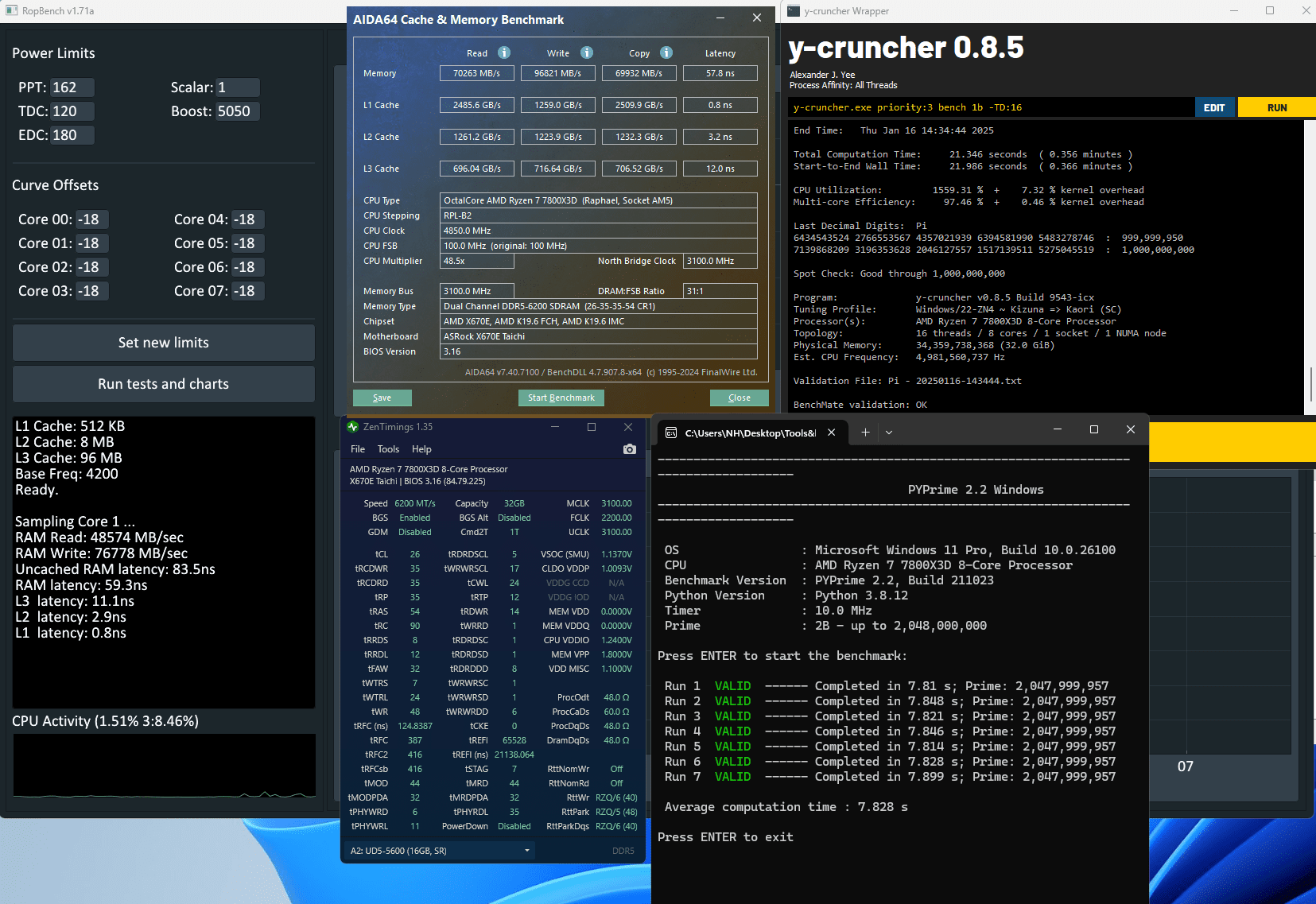1316x904 pixels.
Task: Open the ZenTimings DIMM selector dropdown
Action: [x=441, y=851]
